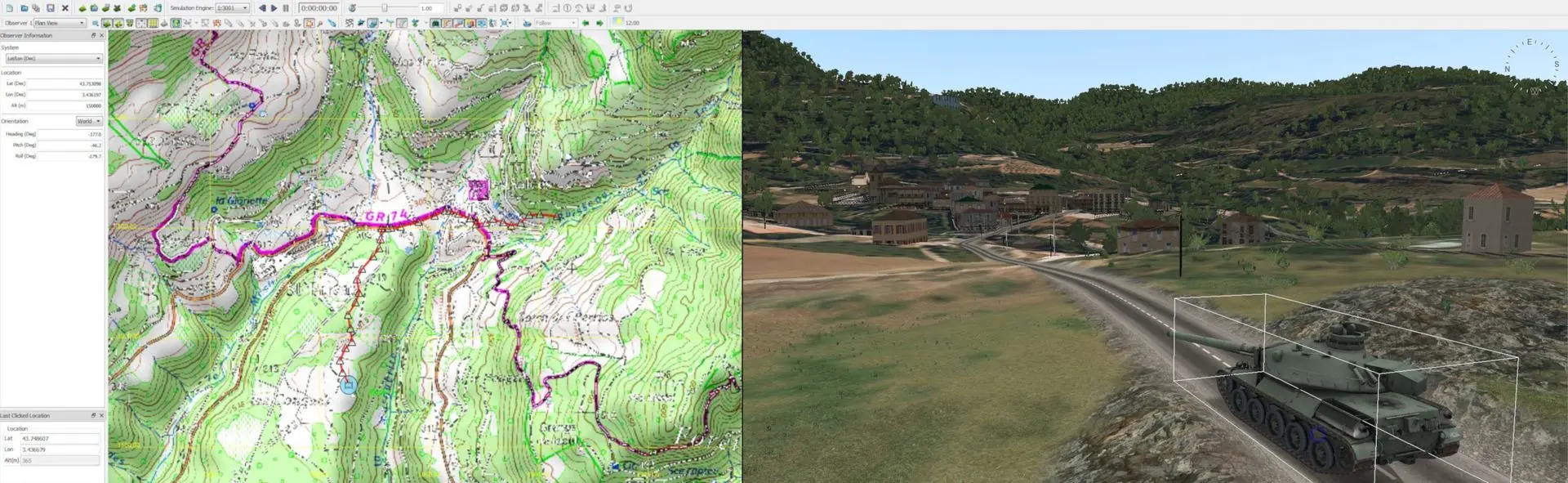
Task: Toggle the yellow grid overlay icon
Action: (153, 23)
